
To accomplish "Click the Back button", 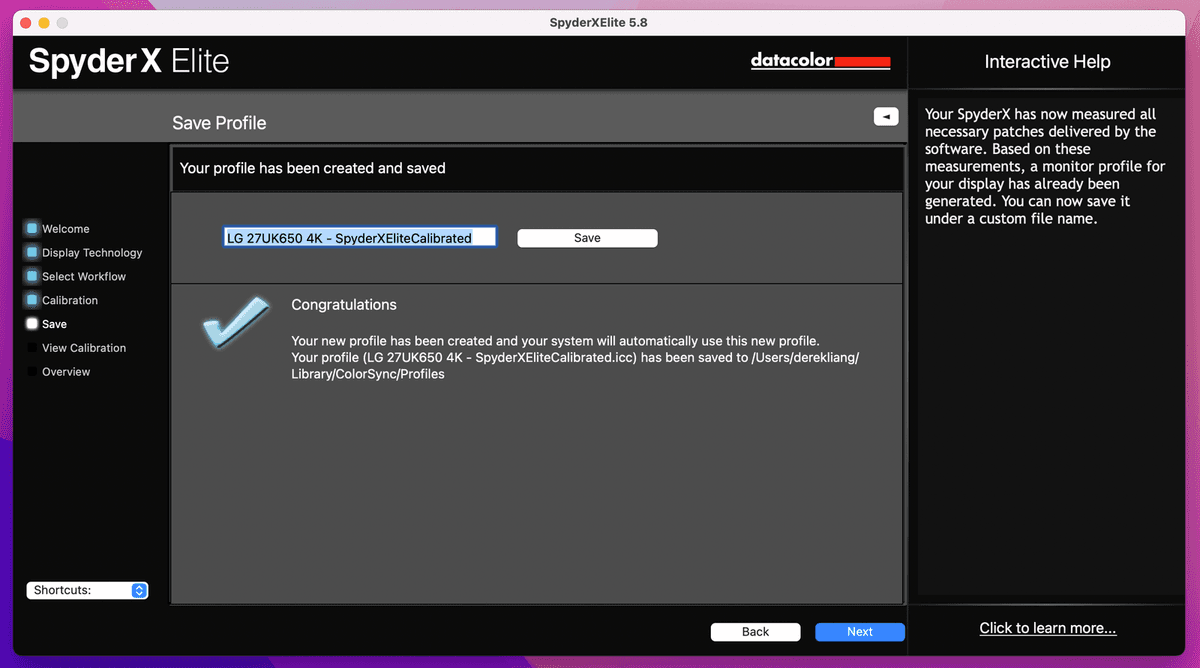I will tap(755, 631).
